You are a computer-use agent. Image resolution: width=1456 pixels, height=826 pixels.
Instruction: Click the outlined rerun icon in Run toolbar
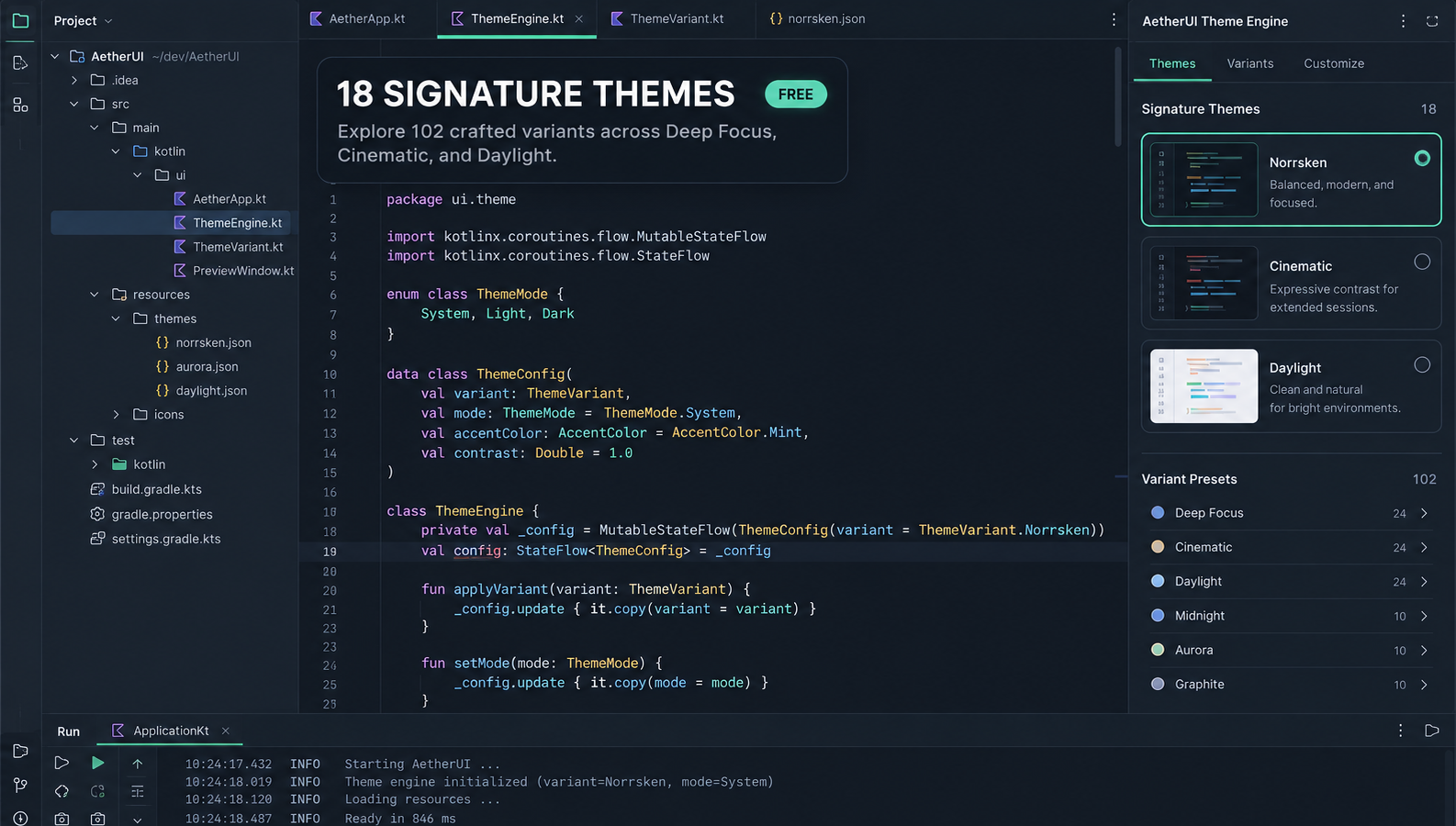[62, 763]
